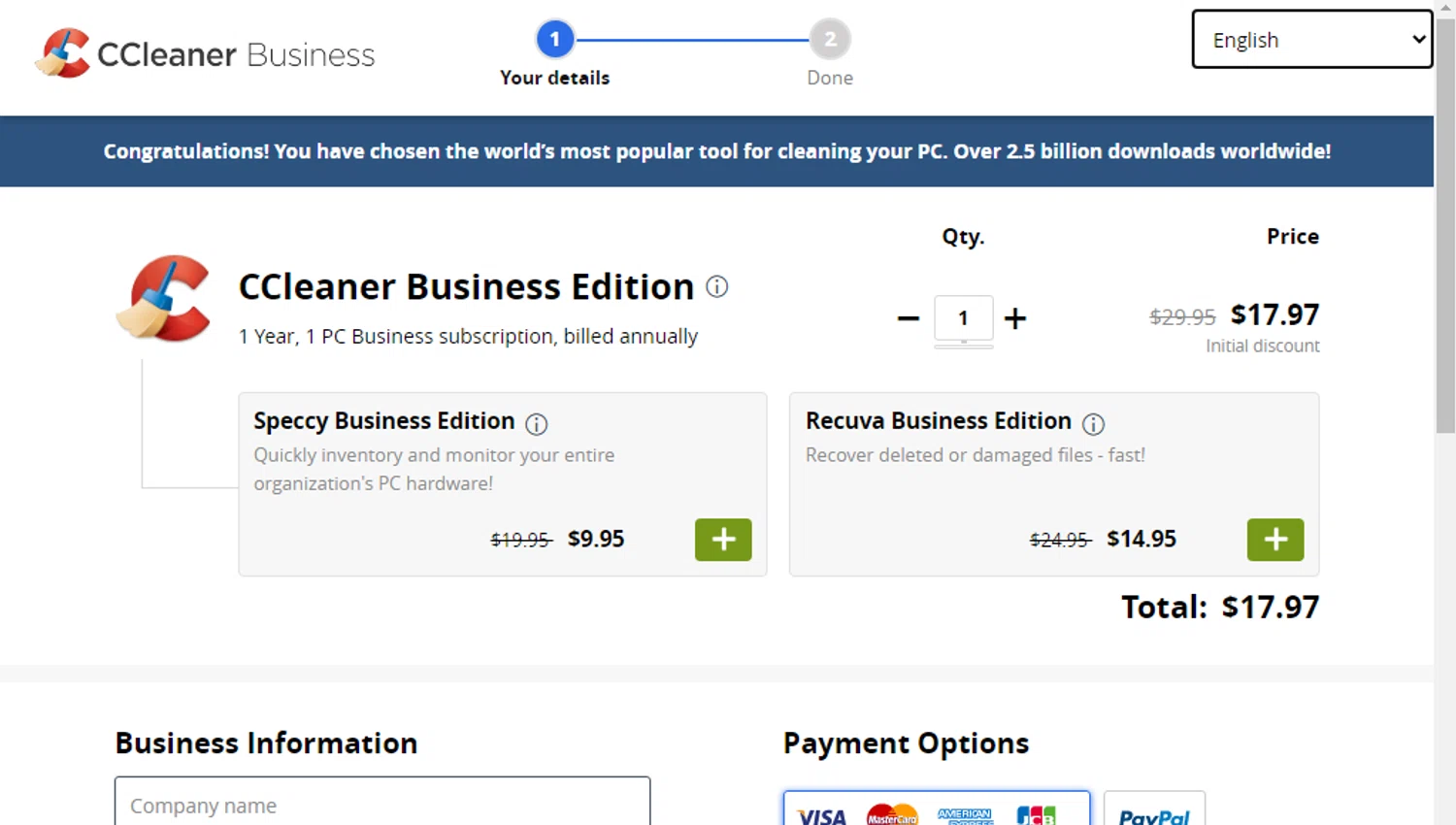Click the CCleaner Business logo in the header
The image size is (1456, 825).
point(205,53)
